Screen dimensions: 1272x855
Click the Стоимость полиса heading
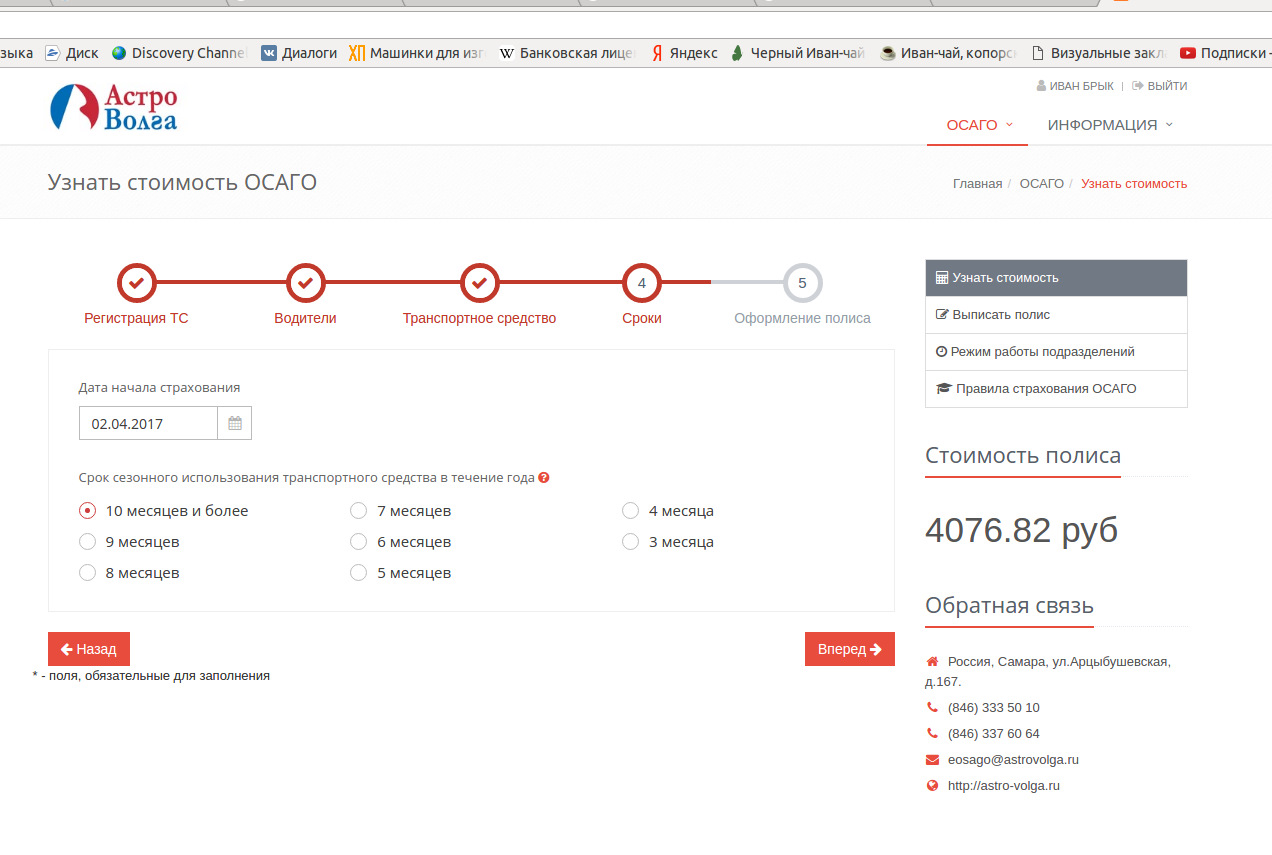(1023, 456)
